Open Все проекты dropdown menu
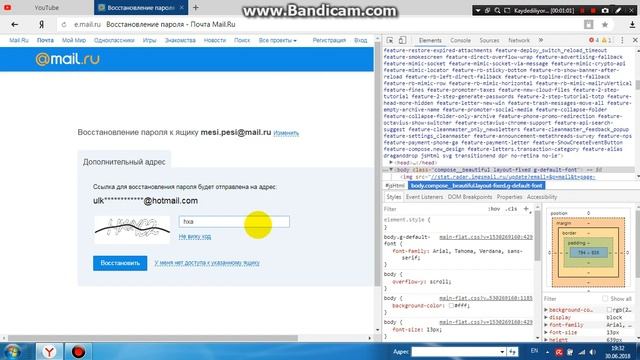640x360 pixels. tap(278, 40)
